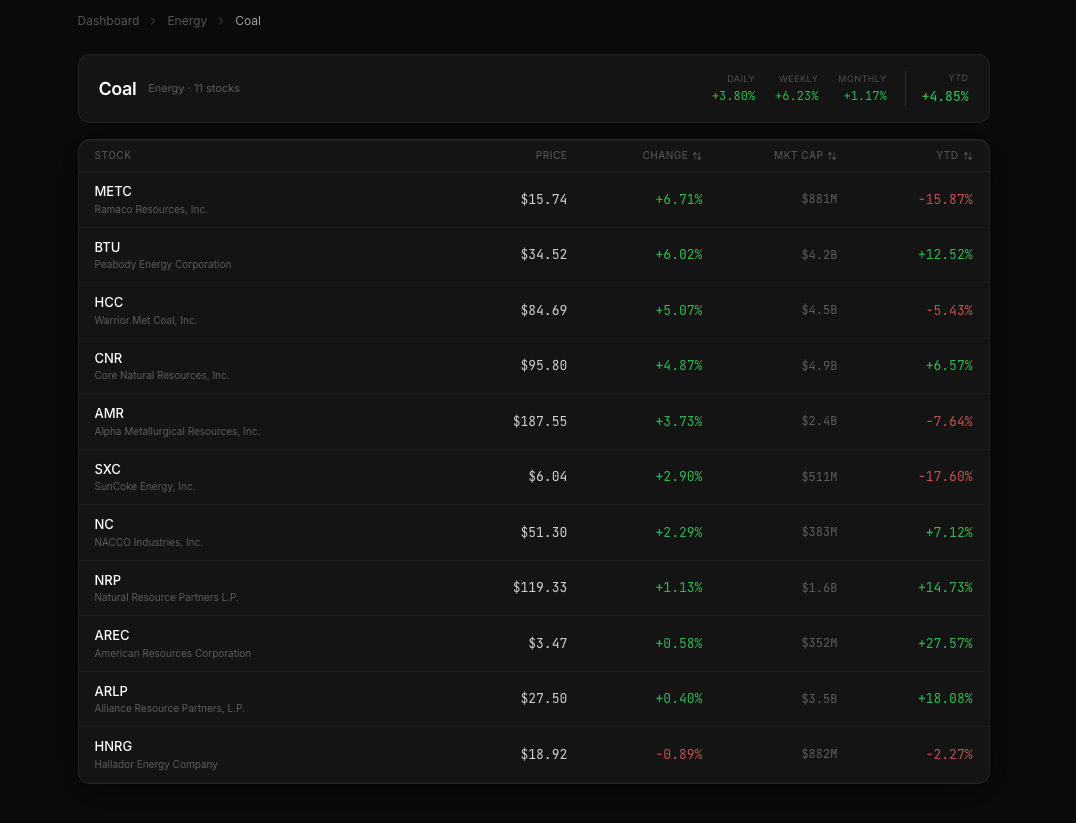1076x823 pixels.
Task: Click Natural Resource Partners L.P. name
Action: point(167,597)
